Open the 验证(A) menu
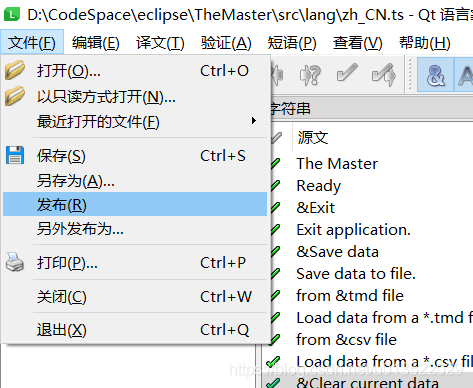Image resolution: width=473 pixels, height=388 pixels. coord(226,43)
